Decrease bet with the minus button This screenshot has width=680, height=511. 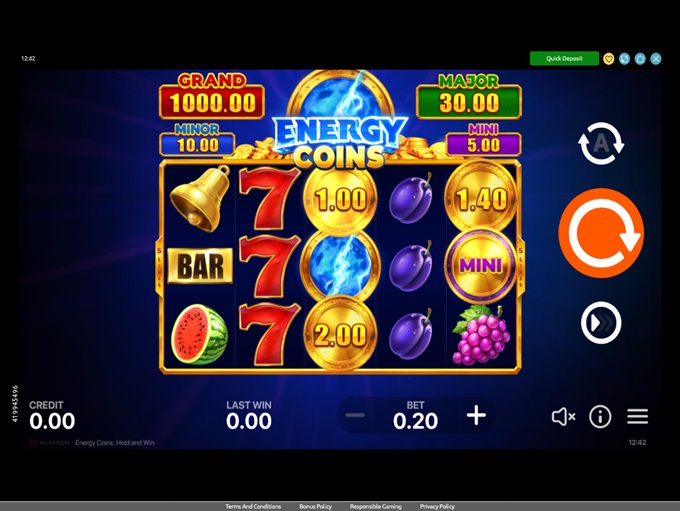pyautogui.click(x=355, y=415)
